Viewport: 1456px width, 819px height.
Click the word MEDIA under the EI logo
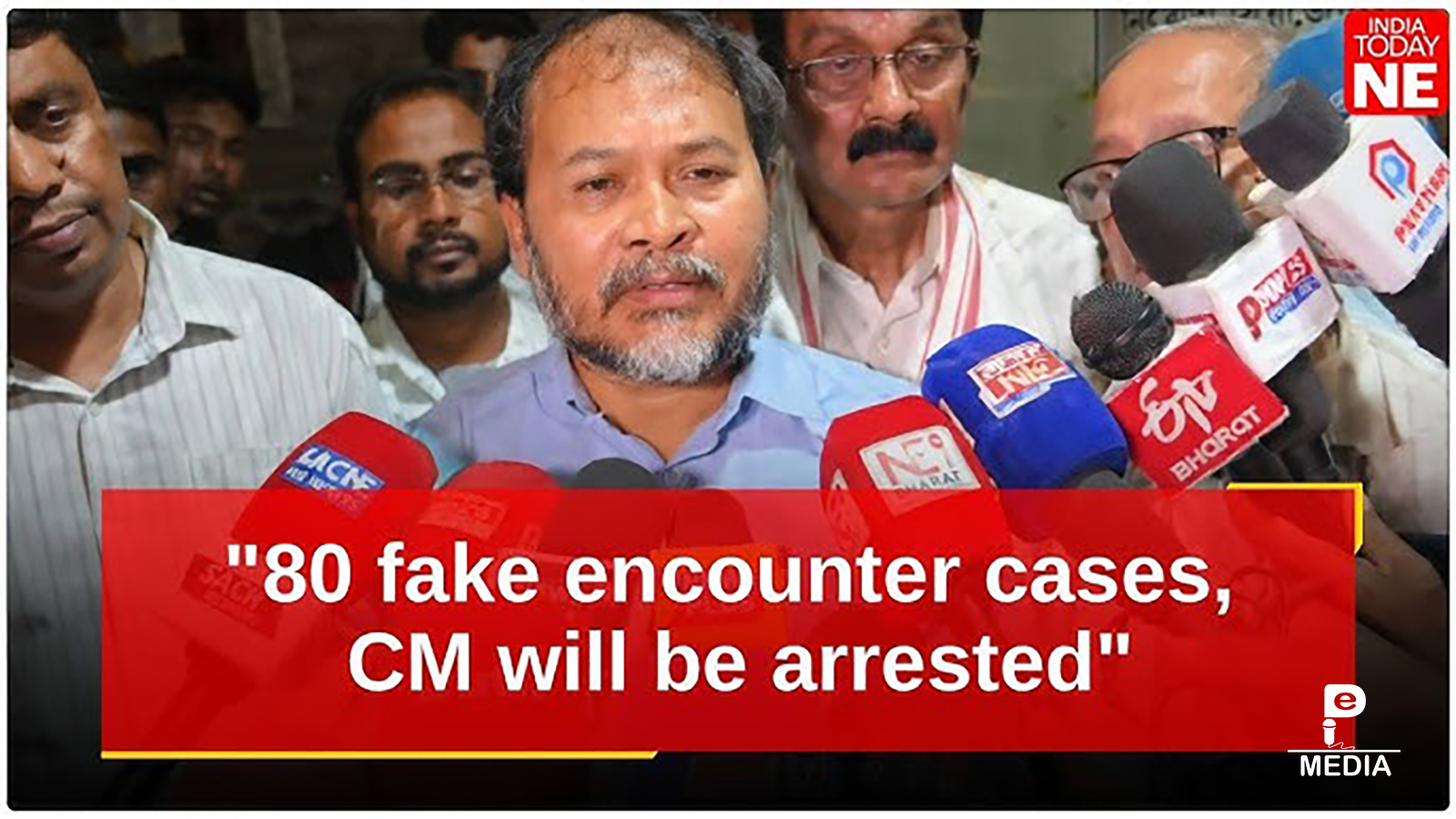tap(1345, 766)
